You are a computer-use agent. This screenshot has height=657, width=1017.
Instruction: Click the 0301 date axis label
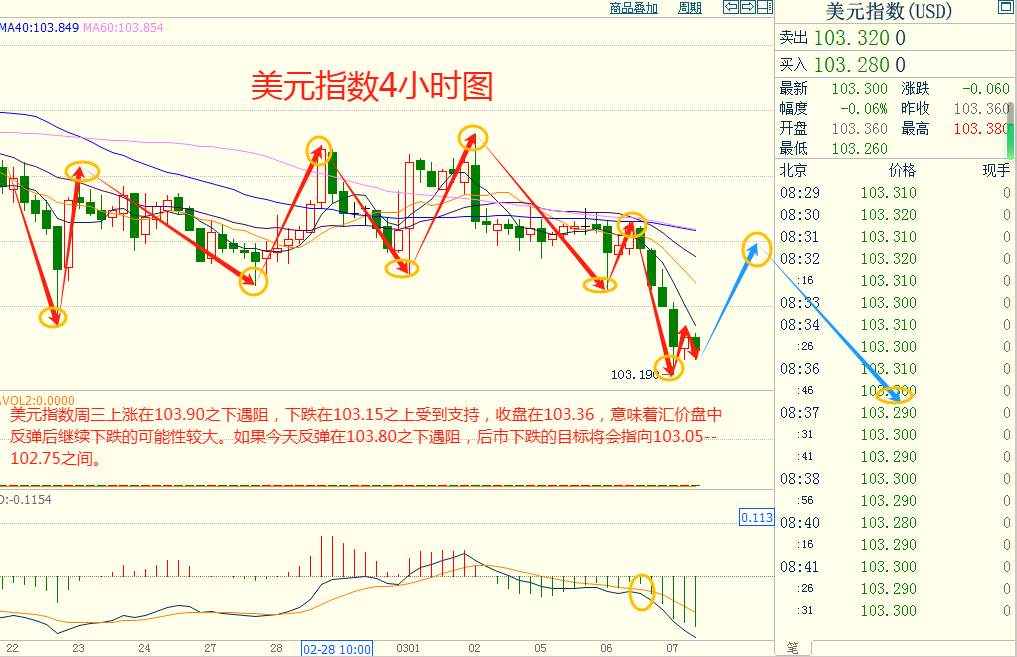coord(408,648)
